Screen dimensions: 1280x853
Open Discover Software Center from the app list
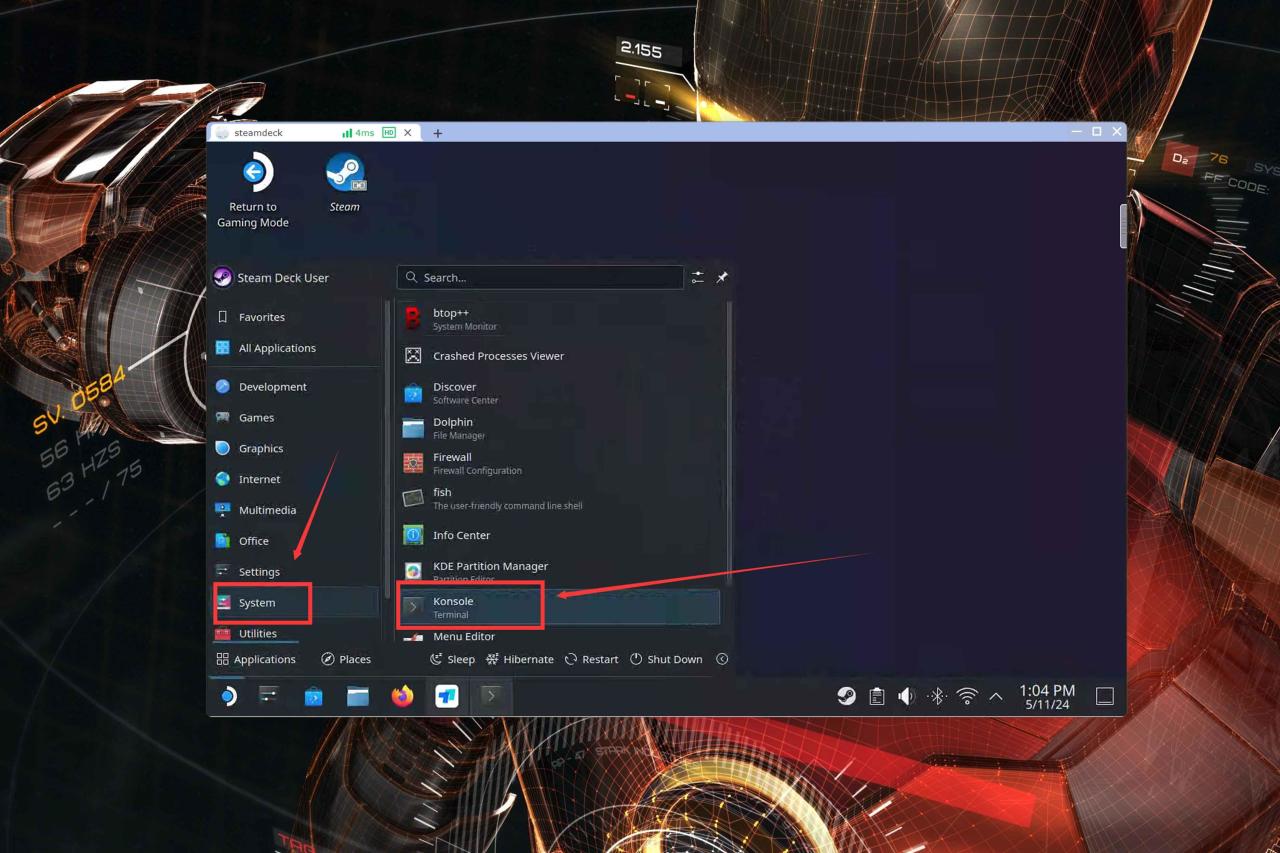(560, 393)
